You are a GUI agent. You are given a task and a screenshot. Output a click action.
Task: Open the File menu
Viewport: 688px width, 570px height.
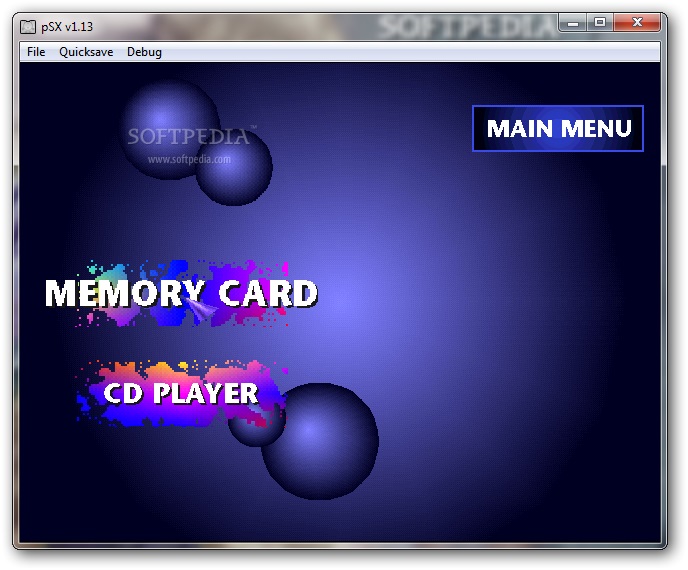point(36,52)
